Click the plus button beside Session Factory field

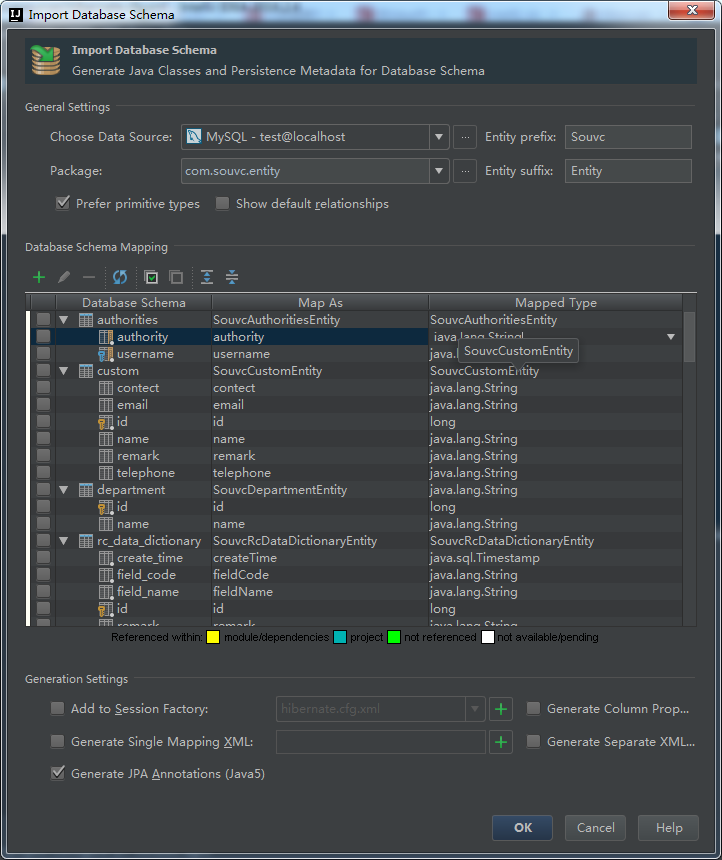click(501, 709)
